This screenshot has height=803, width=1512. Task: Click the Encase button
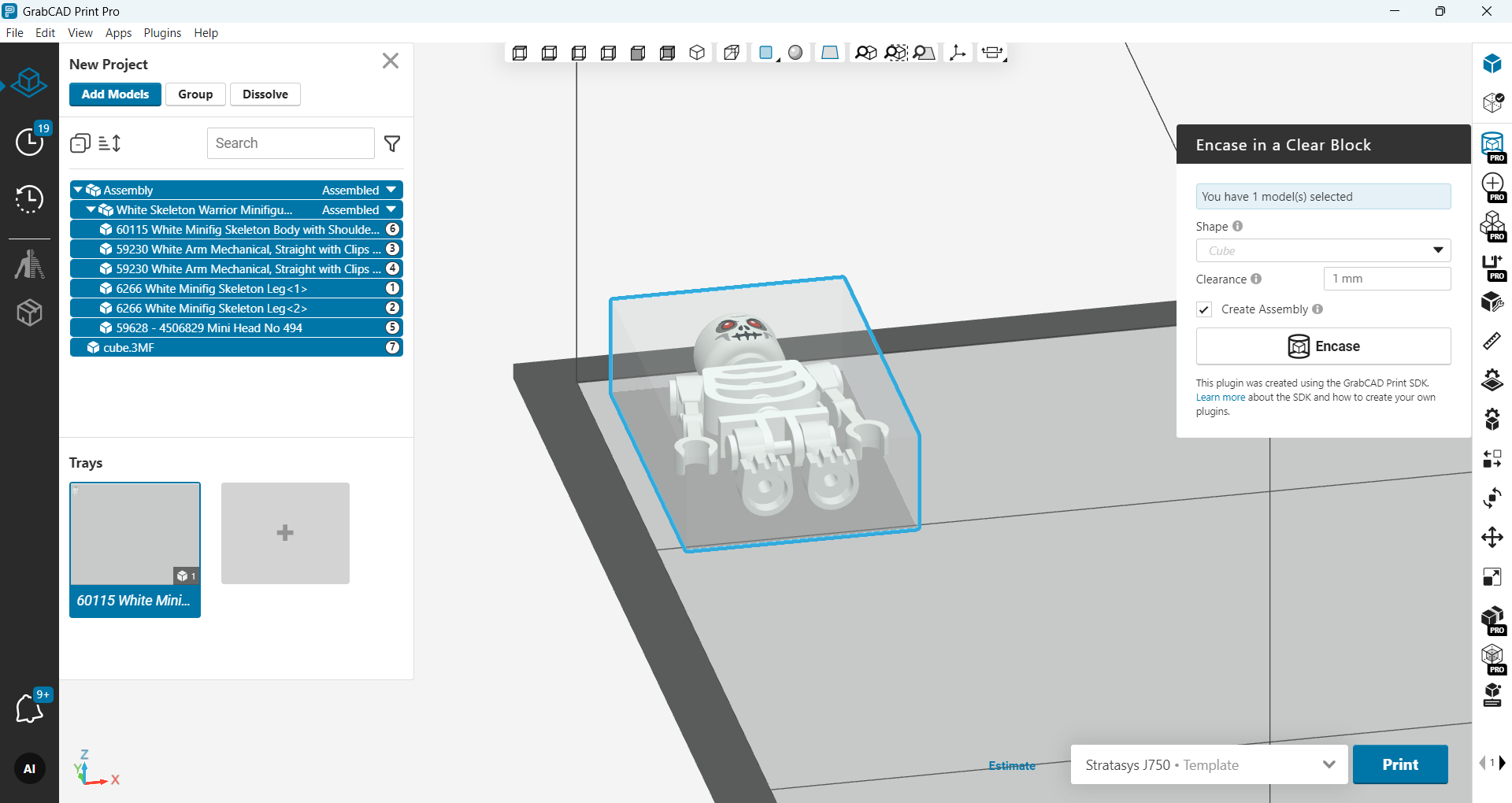pos(1323,346)
